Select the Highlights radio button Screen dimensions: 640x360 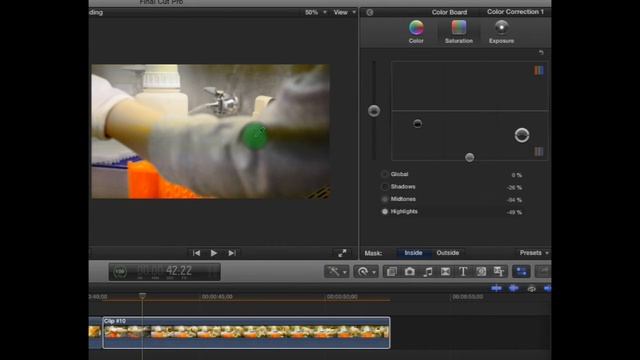[x=384, y=211]
